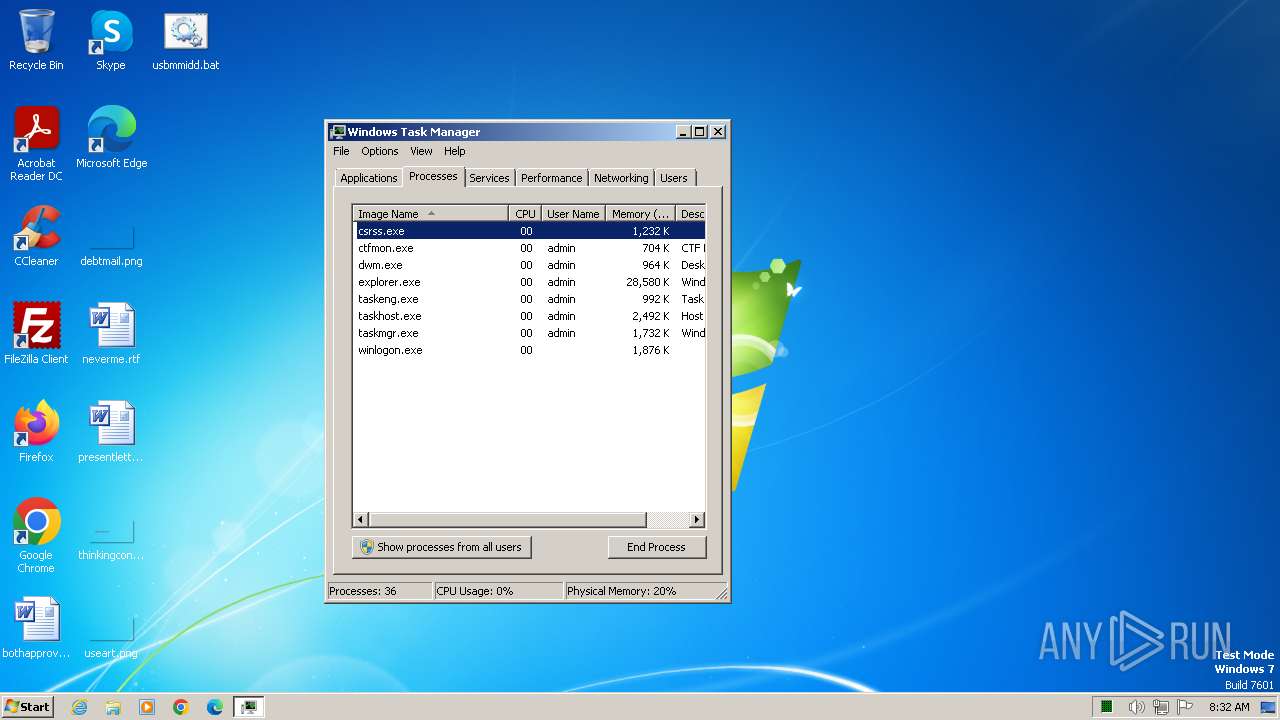Open the Google Chrome desktop shortcut
Viewport: 1280px width, 720px height.
[36, 535]
